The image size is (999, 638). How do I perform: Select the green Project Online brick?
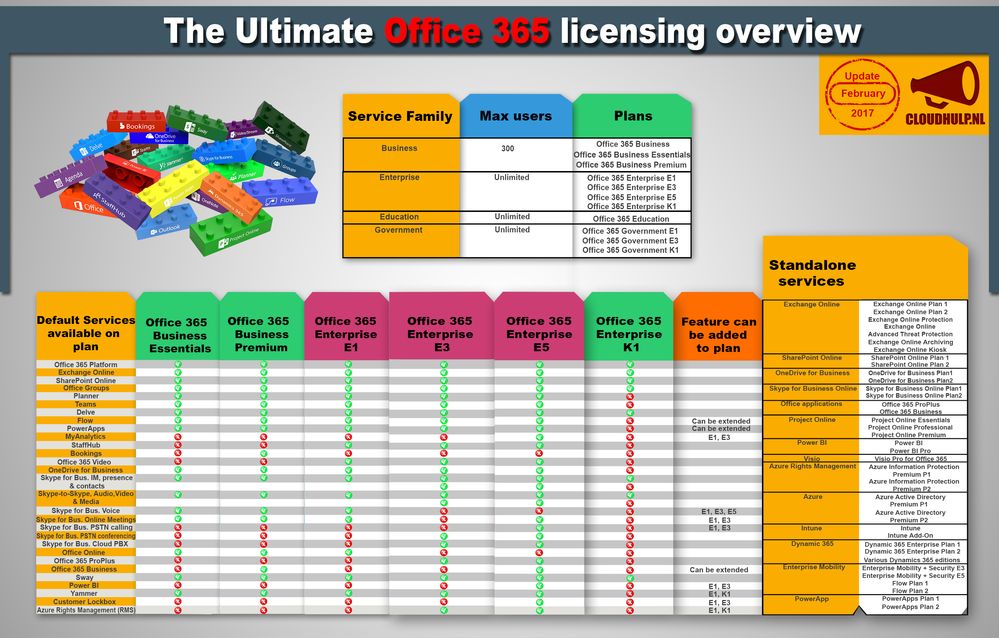tap(231, 235)
